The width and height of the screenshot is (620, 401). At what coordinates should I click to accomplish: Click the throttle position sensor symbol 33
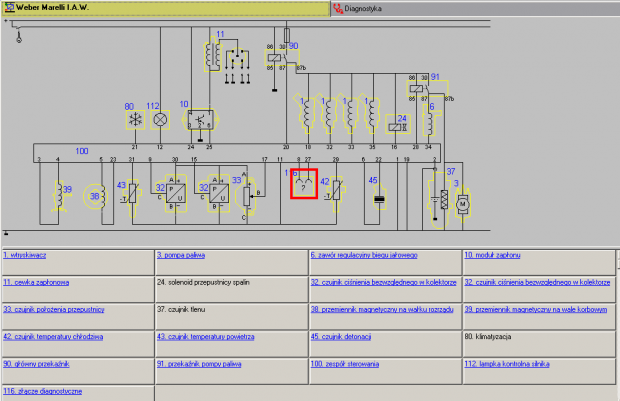click(246, 195)
